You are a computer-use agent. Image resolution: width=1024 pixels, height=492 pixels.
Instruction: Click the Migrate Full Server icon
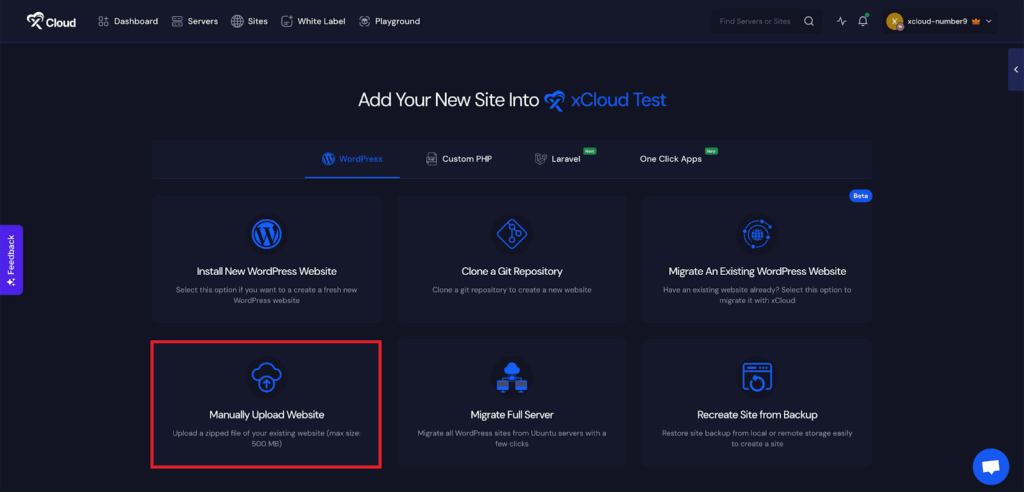[x=511, y=377]
